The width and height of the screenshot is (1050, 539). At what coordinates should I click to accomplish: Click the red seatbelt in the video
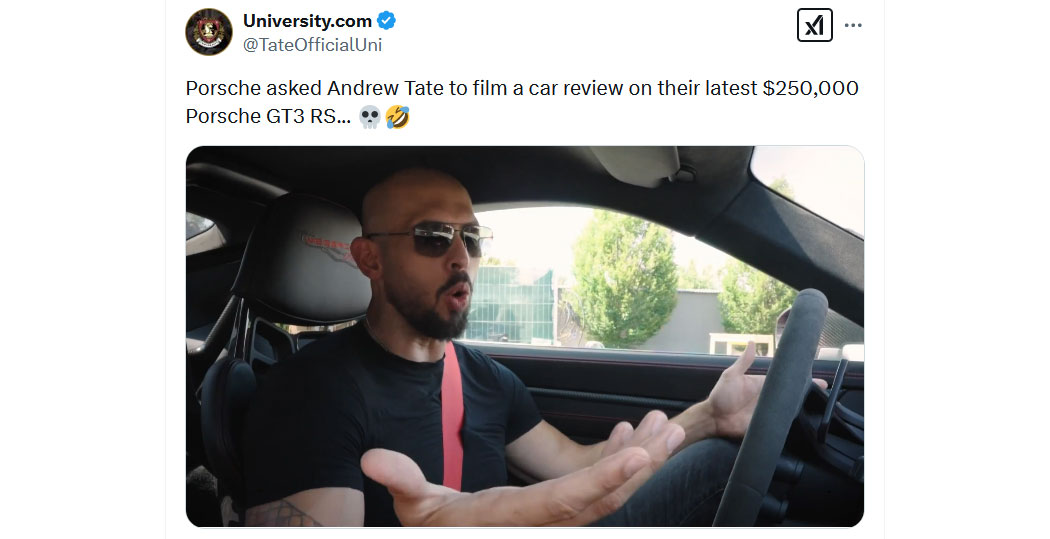click(452, 416)
